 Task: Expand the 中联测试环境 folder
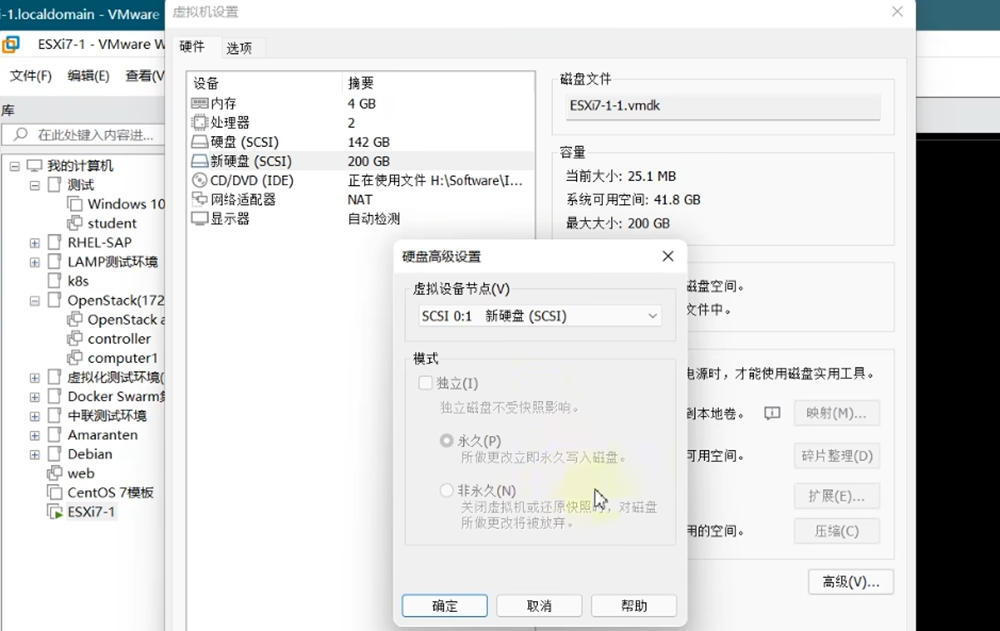[35, 416]
